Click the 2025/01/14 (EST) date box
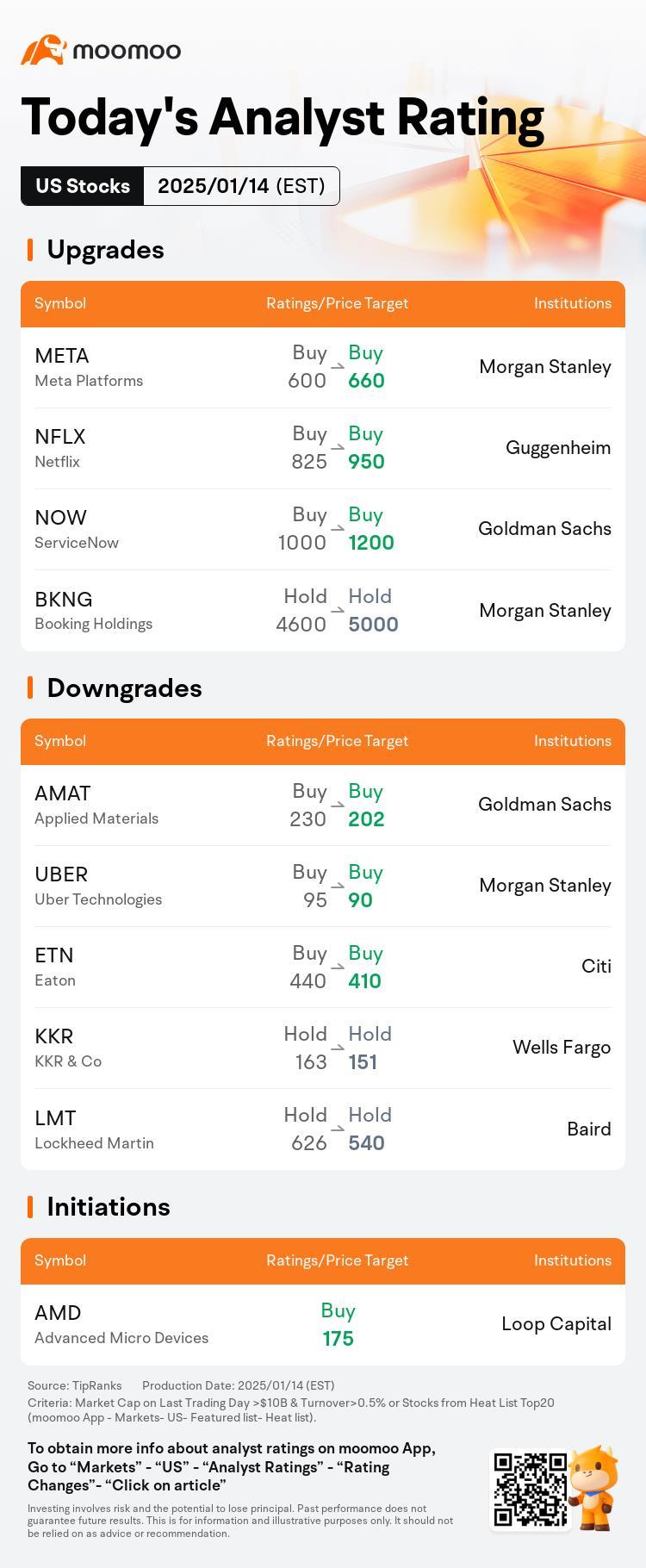 [241, 186]
